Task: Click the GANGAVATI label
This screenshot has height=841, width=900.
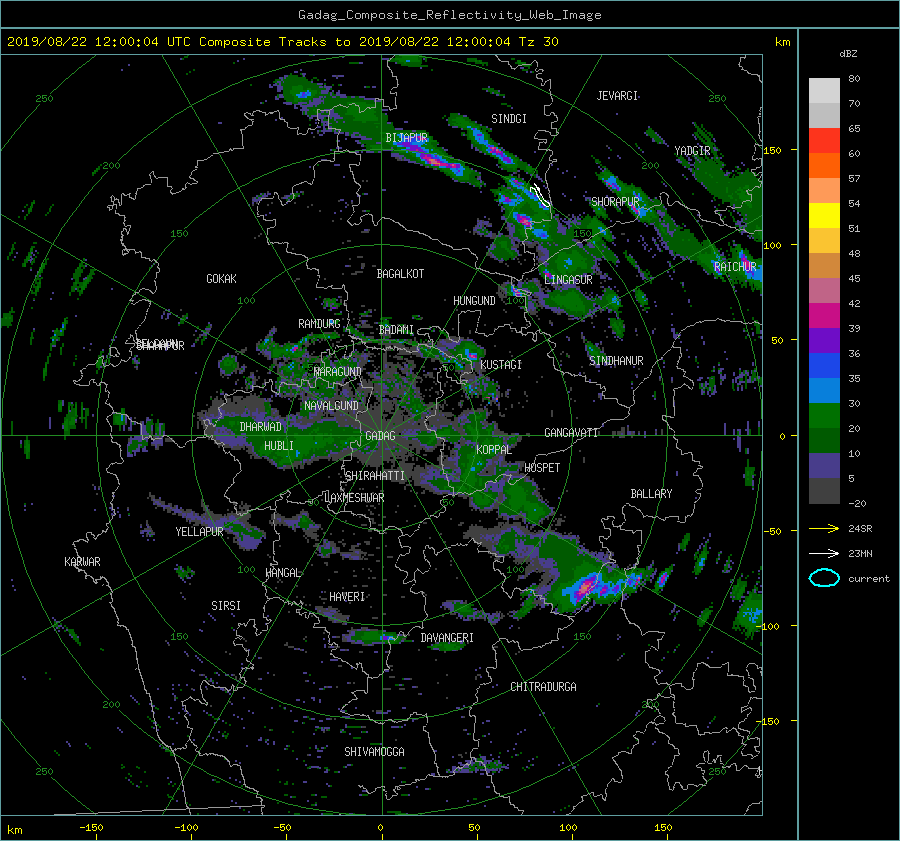Action: click(571, 433)
